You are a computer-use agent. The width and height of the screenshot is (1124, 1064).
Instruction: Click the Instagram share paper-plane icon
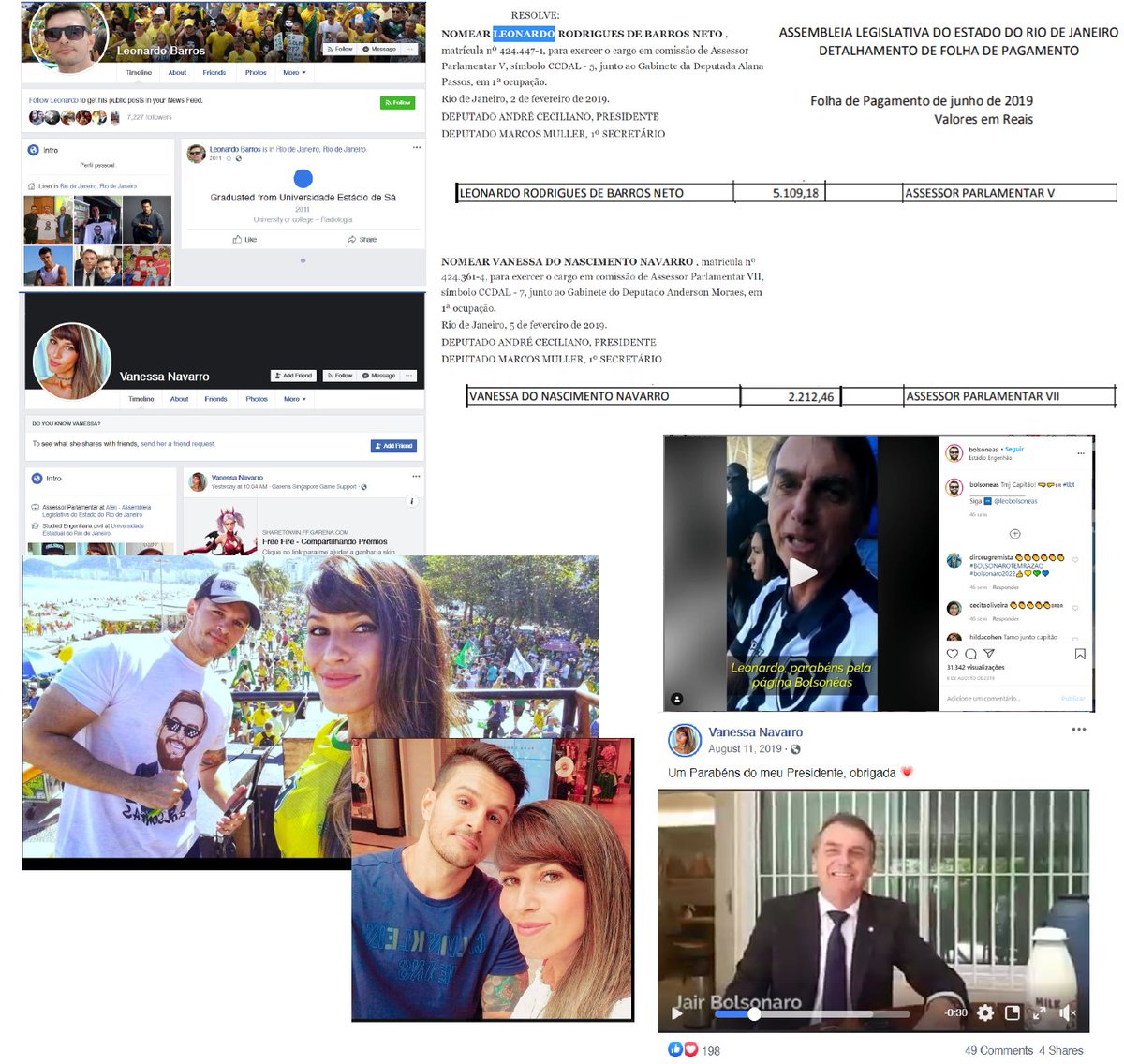point(988,654)
